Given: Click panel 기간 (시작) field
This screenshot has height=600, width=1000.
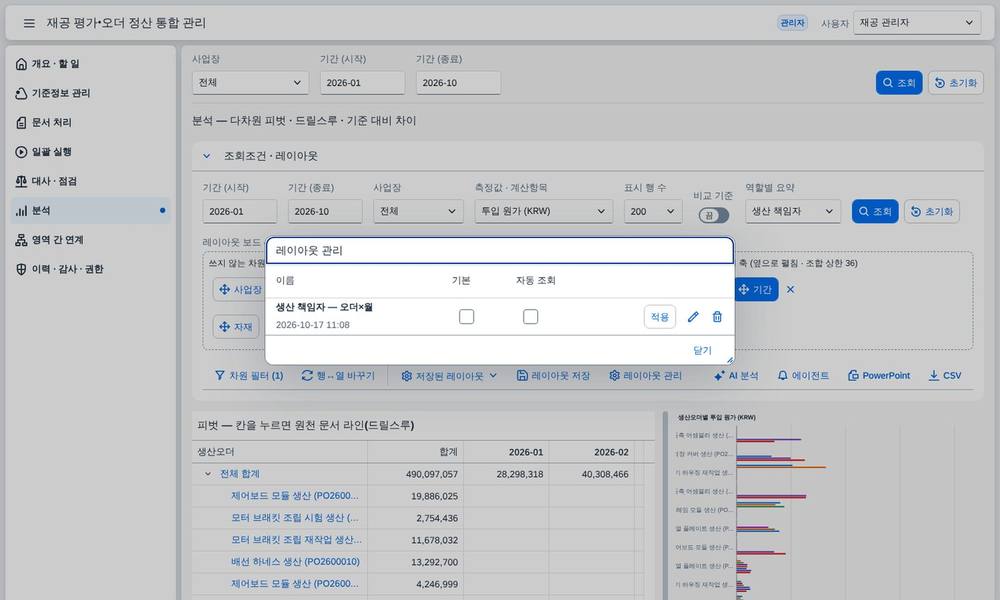Looking at the screenshot, I should (240, 211).
